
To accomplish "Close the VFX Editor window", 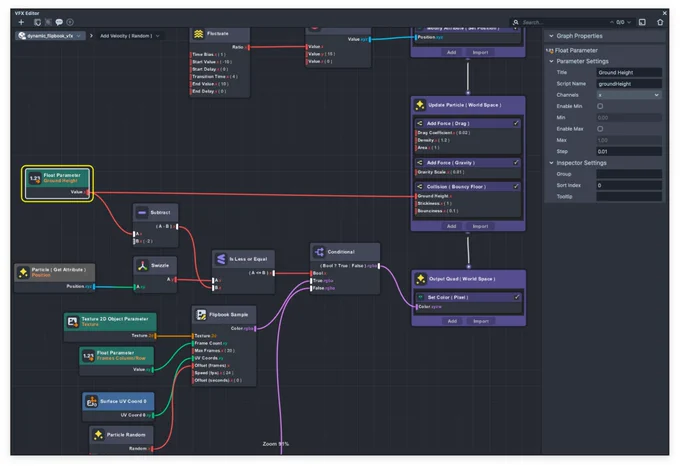I will (664, 13).
